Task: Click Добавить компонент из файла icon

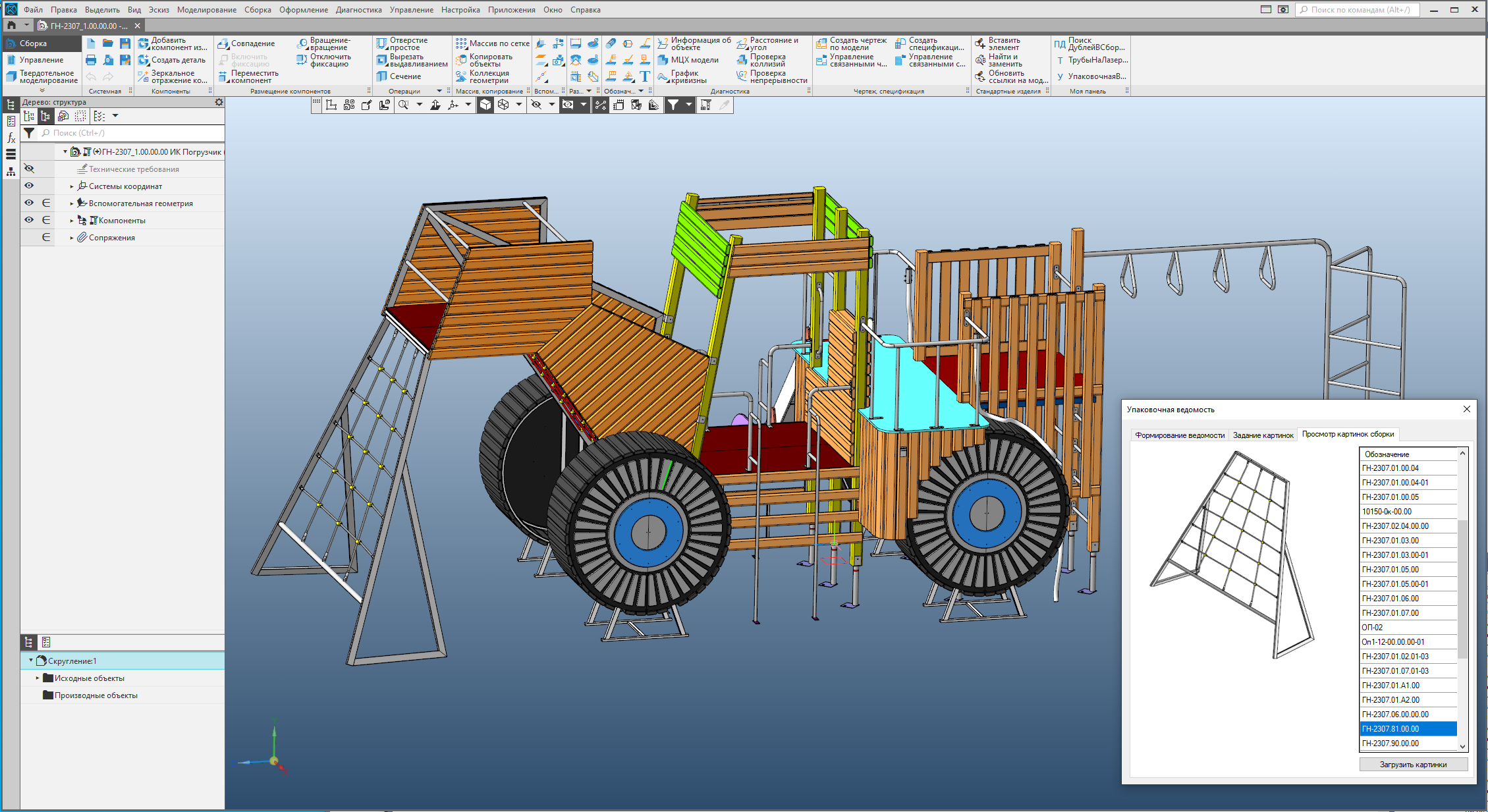Action: (144, 43)
